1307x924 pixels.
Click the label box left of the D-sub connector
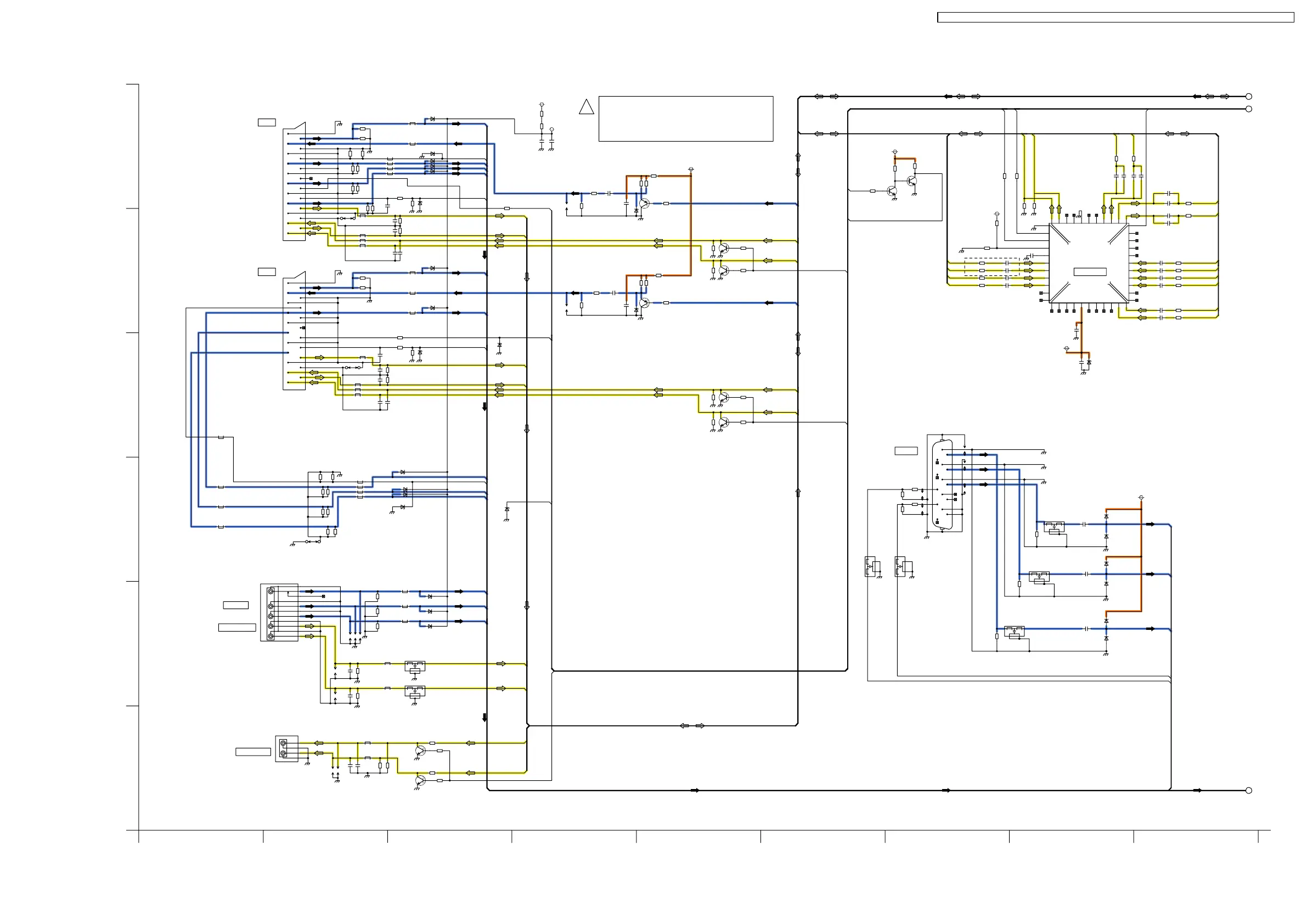tap(906, 451)
